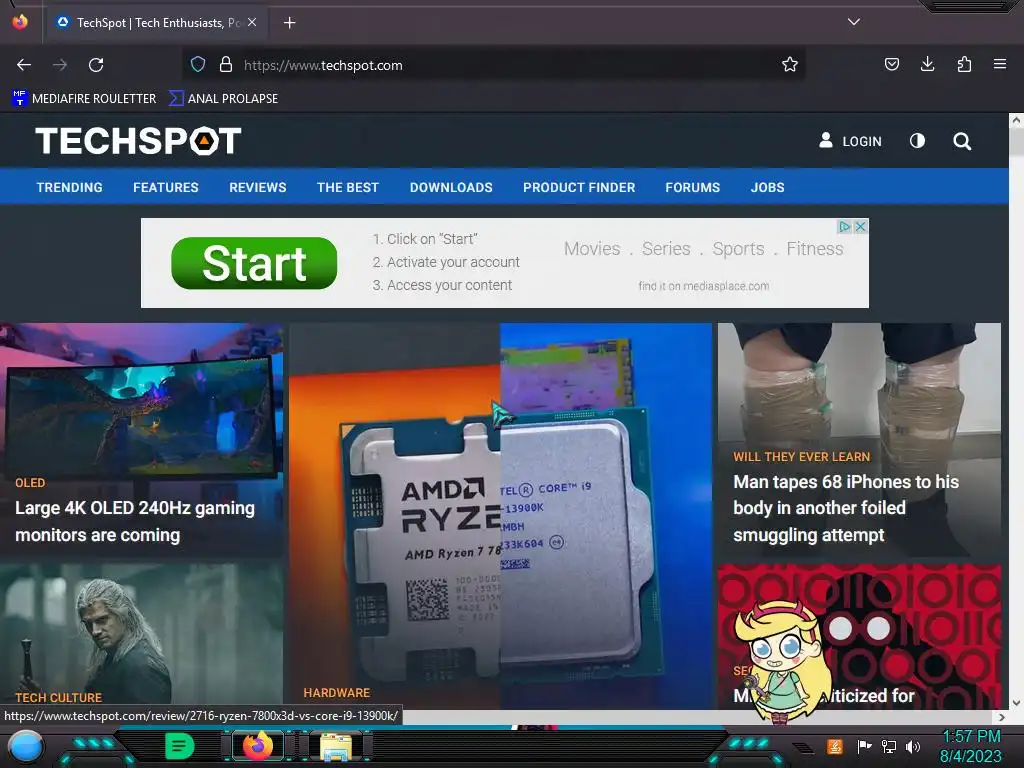Go to REVIEWS

pos(257,187)
